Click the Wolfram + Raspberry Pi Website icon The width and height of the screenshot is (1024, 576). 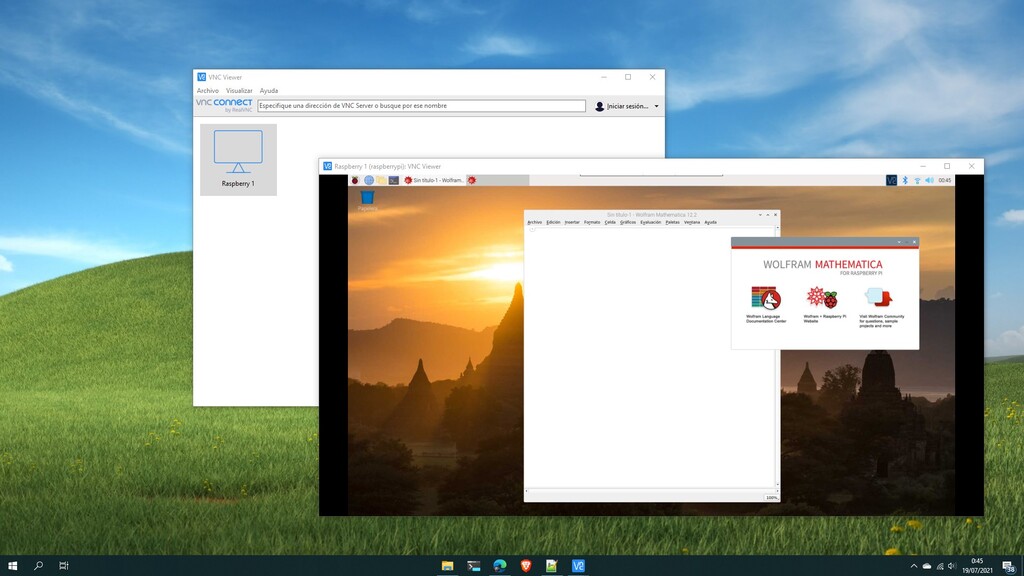tap(821, 297)
